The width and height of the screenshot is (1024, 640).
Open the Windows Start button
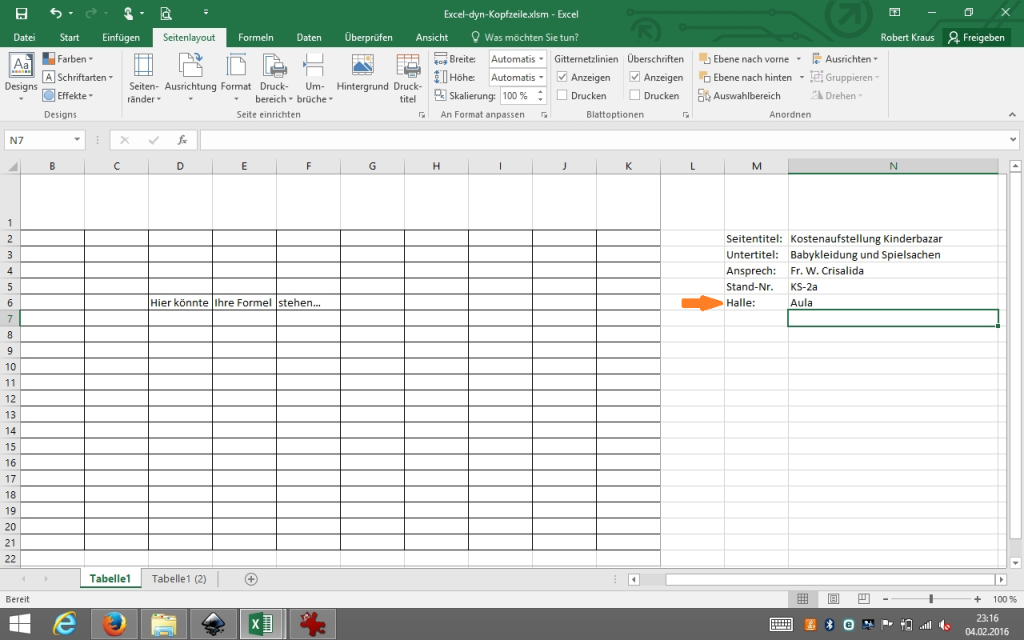19,624
